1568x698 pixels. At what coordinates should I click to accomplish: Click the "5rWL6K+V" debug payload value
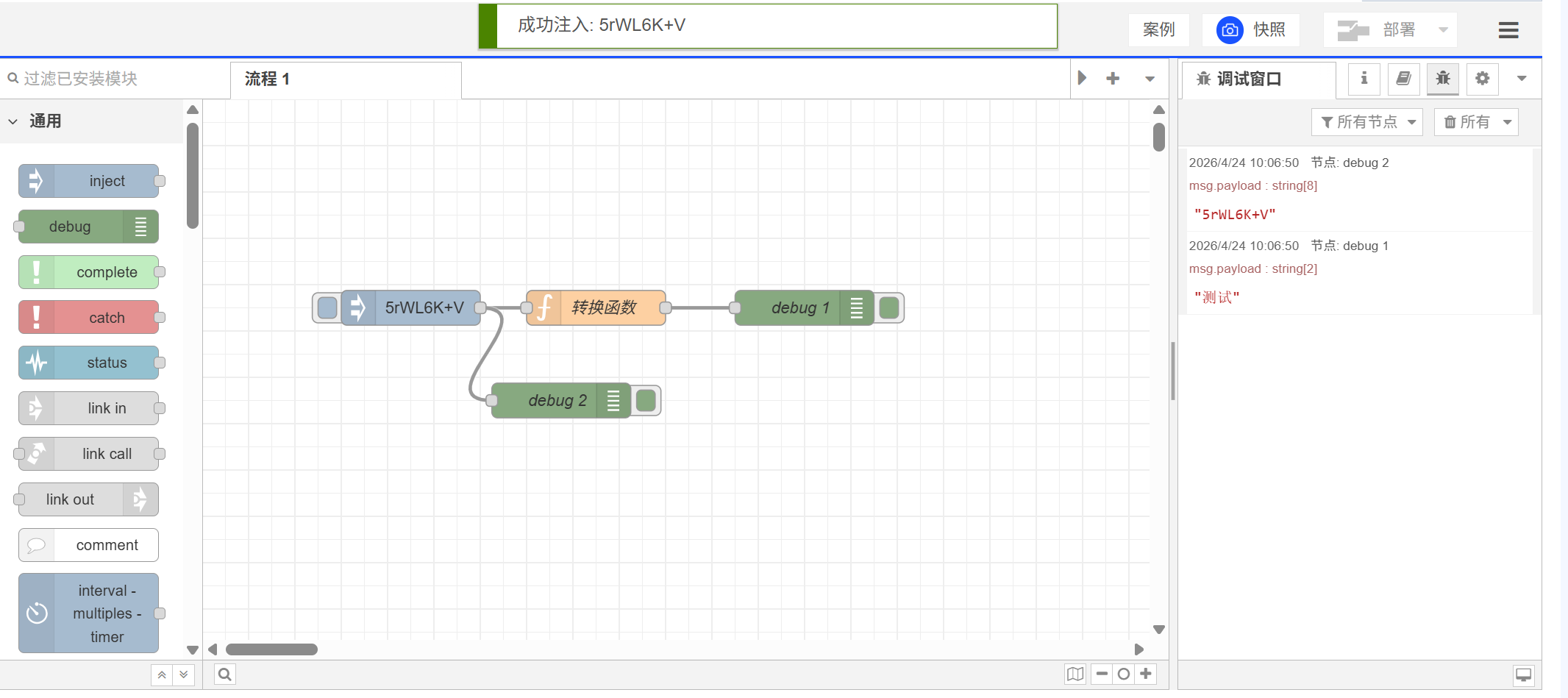click(1235, 215)
